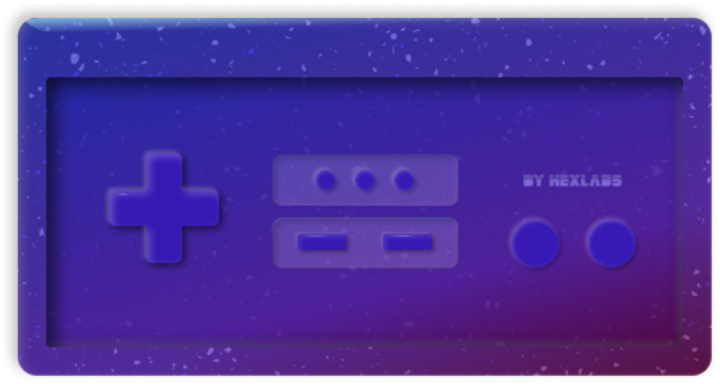The width and height of the screenshot is (720, 384).
Task: Click the empty space between the two pill buttons
Action: pyautogui.click(x=365, y=242)
